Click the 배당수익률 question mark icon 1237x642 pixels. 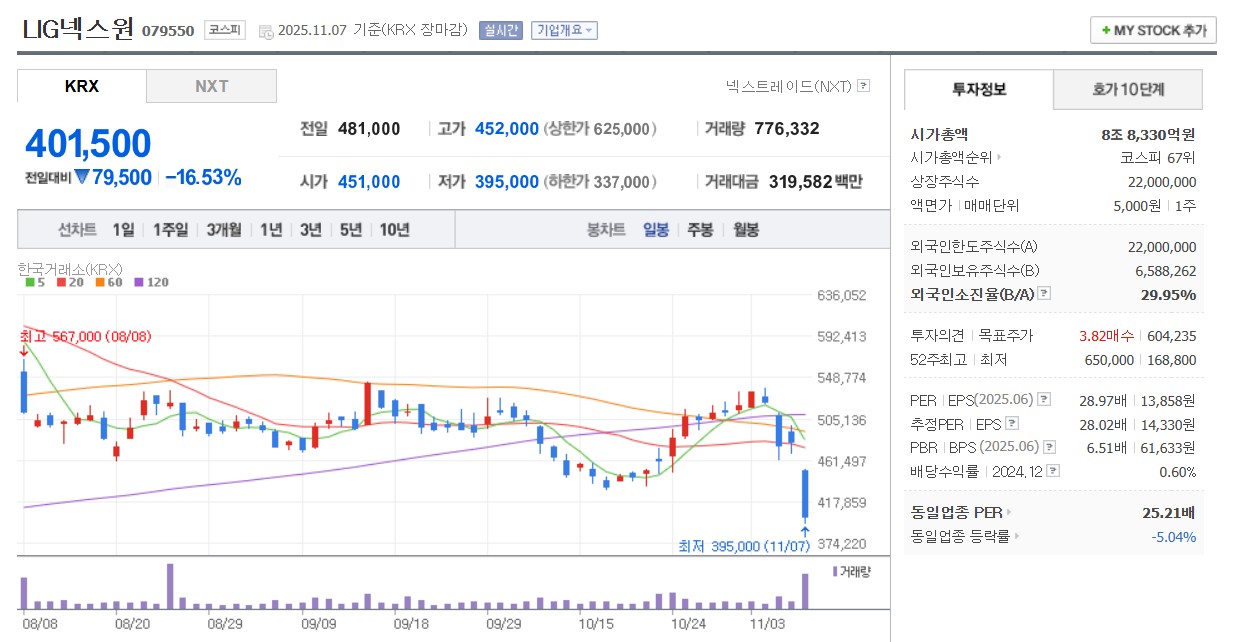click(1053, 469)
